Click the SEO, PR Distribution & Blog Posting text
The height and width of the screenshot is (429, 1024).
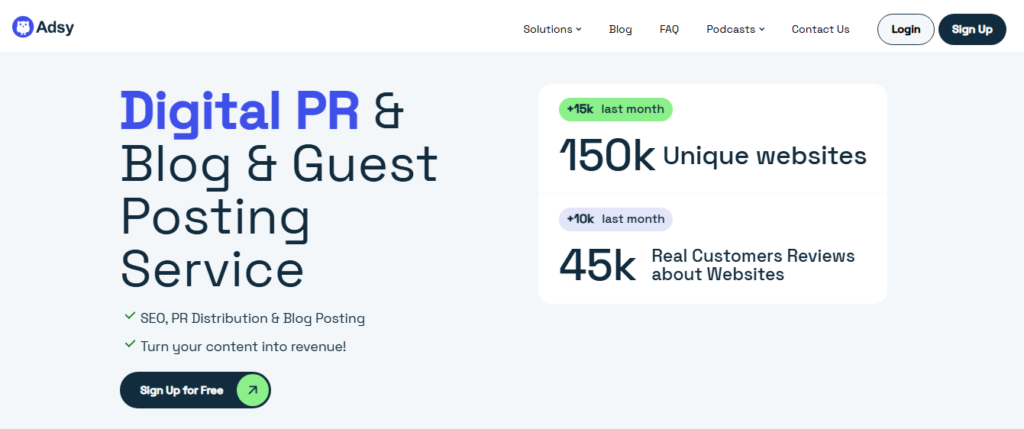[x=253, y=319]
